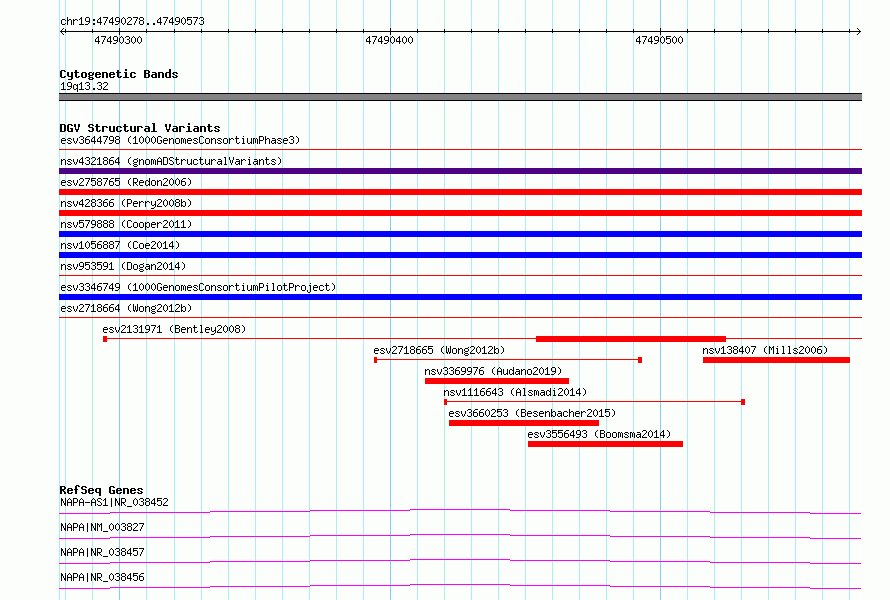Click ruler tick label 47490400
890x600 pixels.
pyautogui.click(x=389, y=40)
